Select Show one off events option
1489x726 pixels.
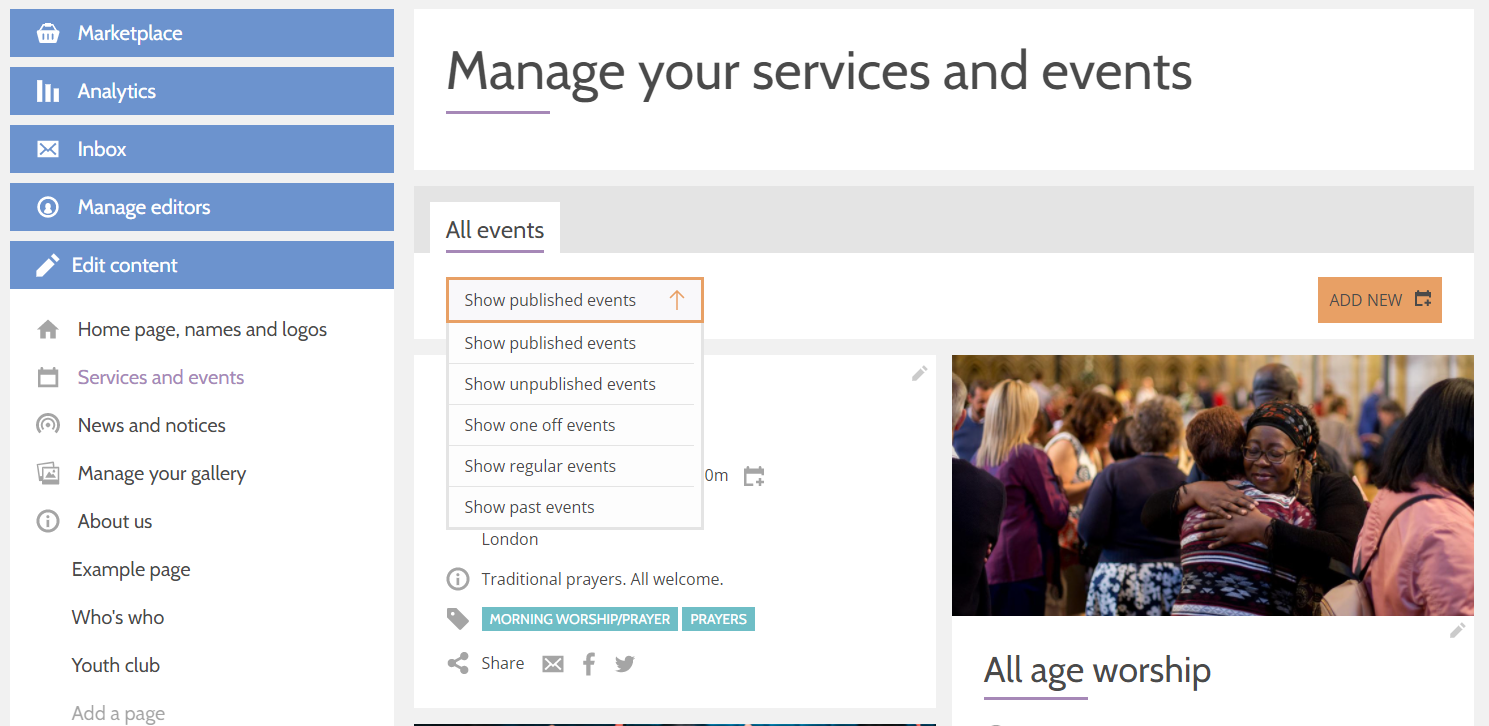(x=571, y=425)
